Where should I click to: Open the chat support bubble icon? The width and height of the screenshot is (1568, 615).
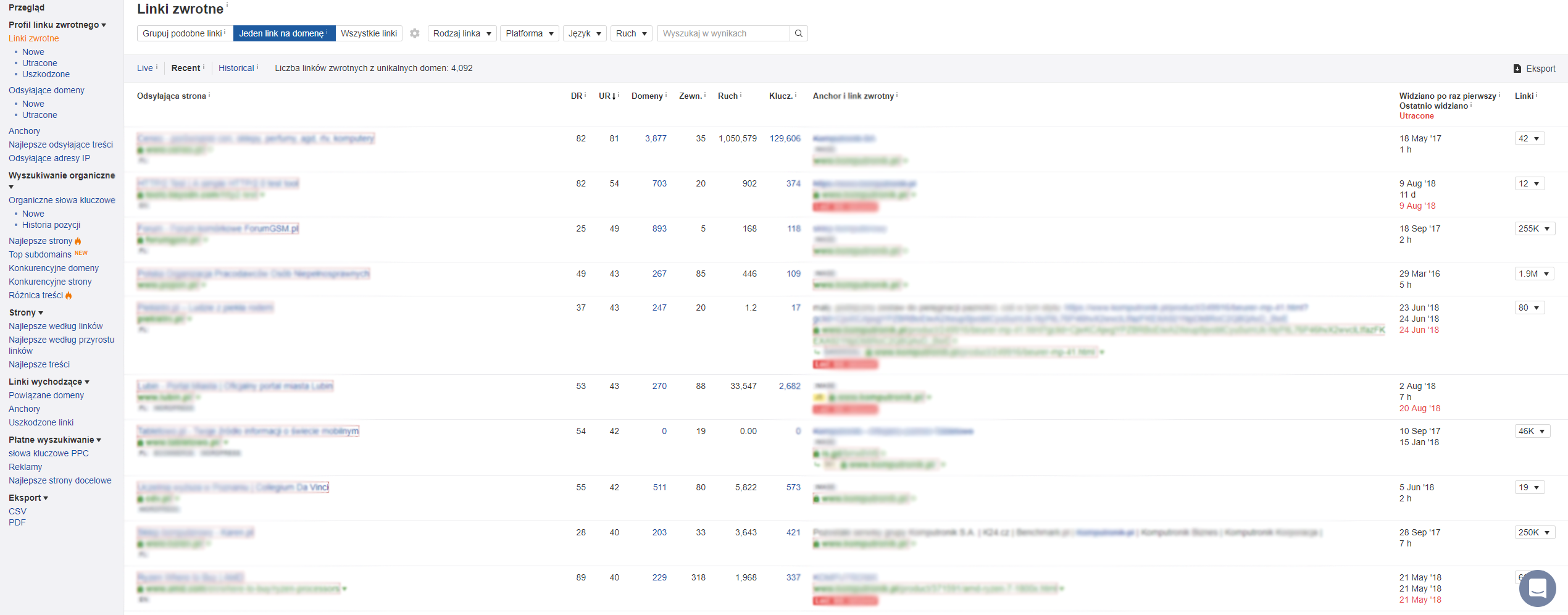click(1537, 588)
